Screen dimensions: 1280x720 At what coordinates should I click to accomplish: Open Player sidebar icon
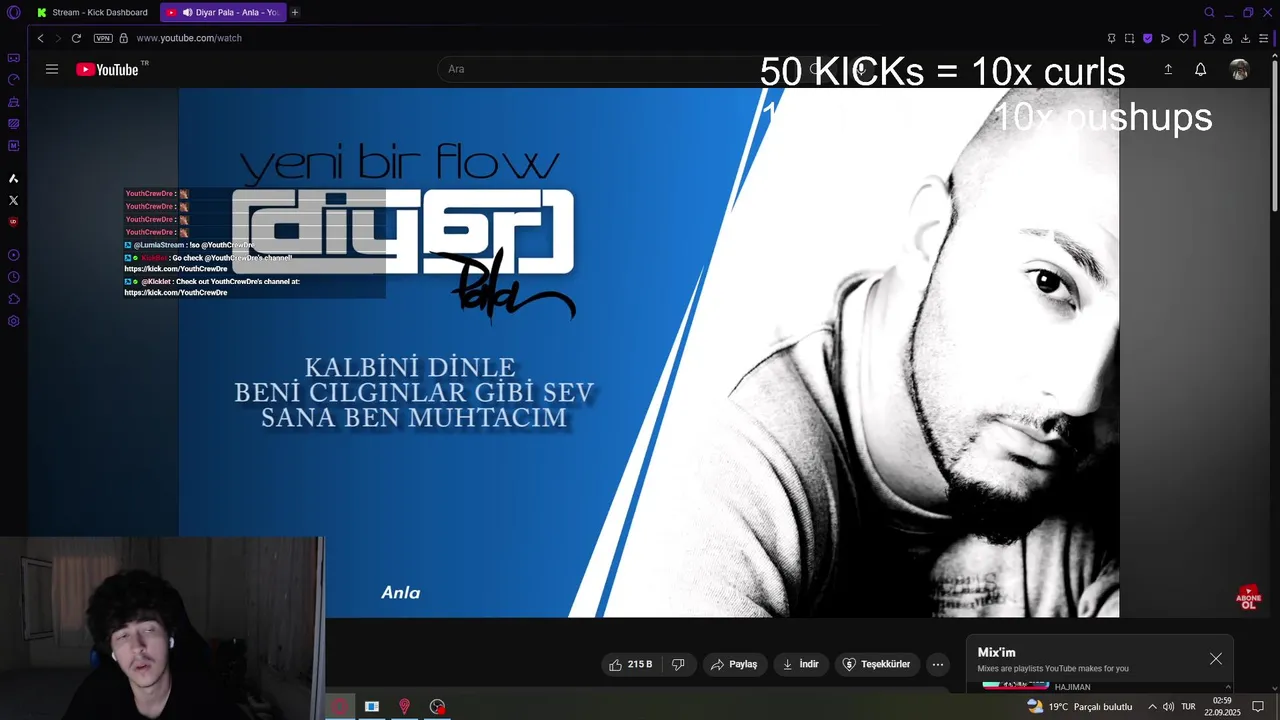point(14,255)
